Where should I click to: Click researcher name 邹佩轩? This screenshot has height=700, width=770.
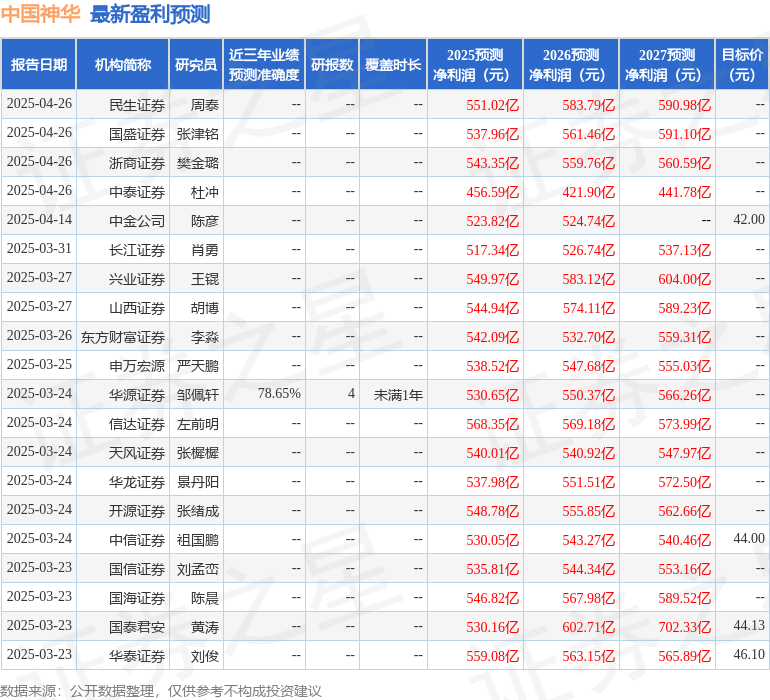(198, 395)
